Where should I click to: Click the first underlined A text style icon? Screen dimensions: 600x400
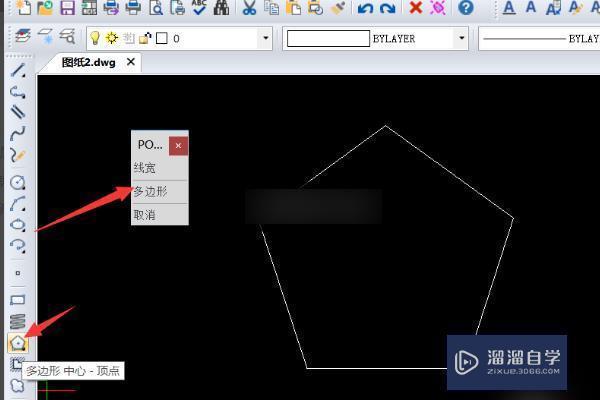[x=509, y=7]
